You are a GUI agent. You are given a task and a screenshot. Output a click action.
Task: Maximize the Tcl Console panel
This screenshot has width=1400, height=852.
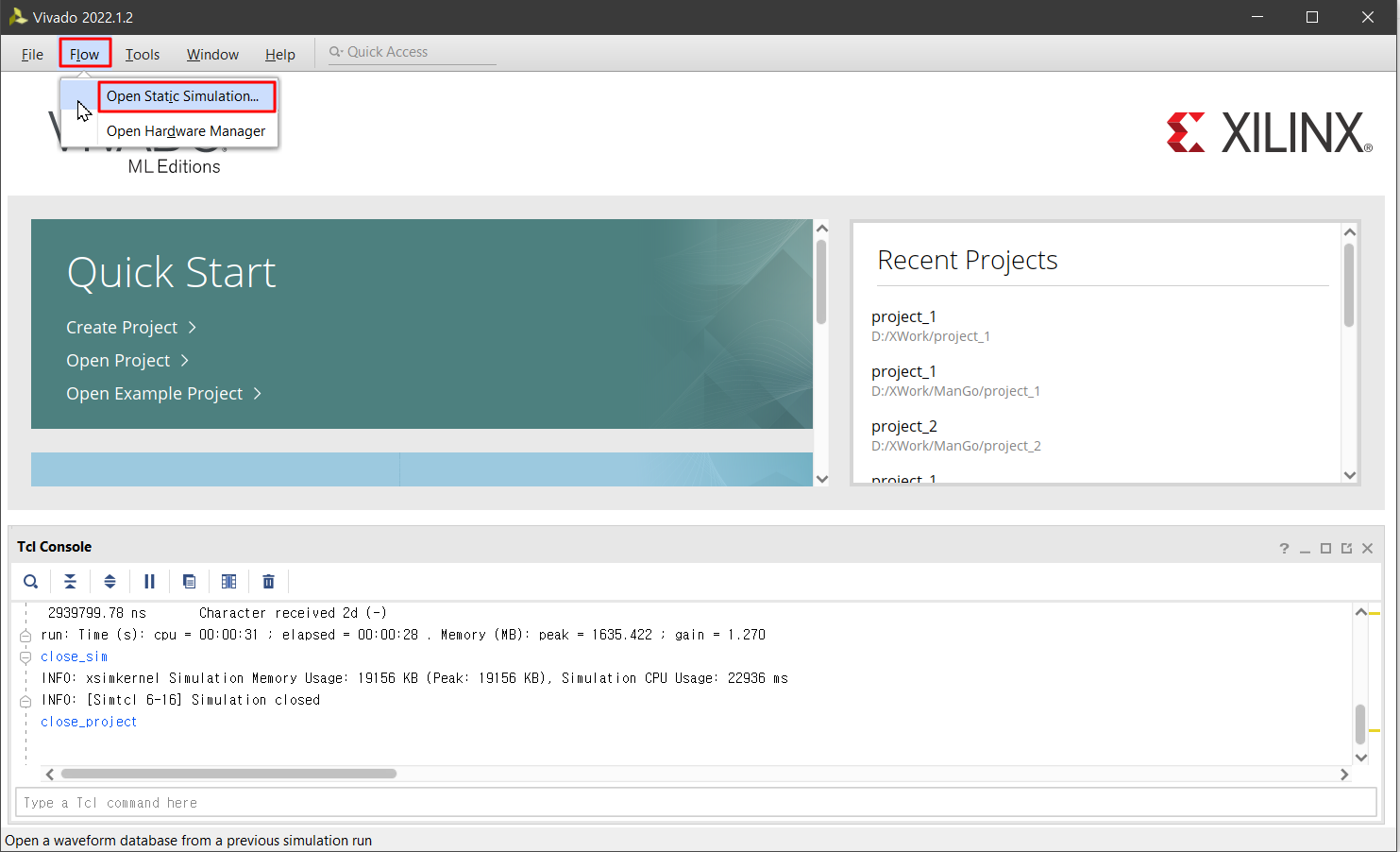[x=1325, y=549]
